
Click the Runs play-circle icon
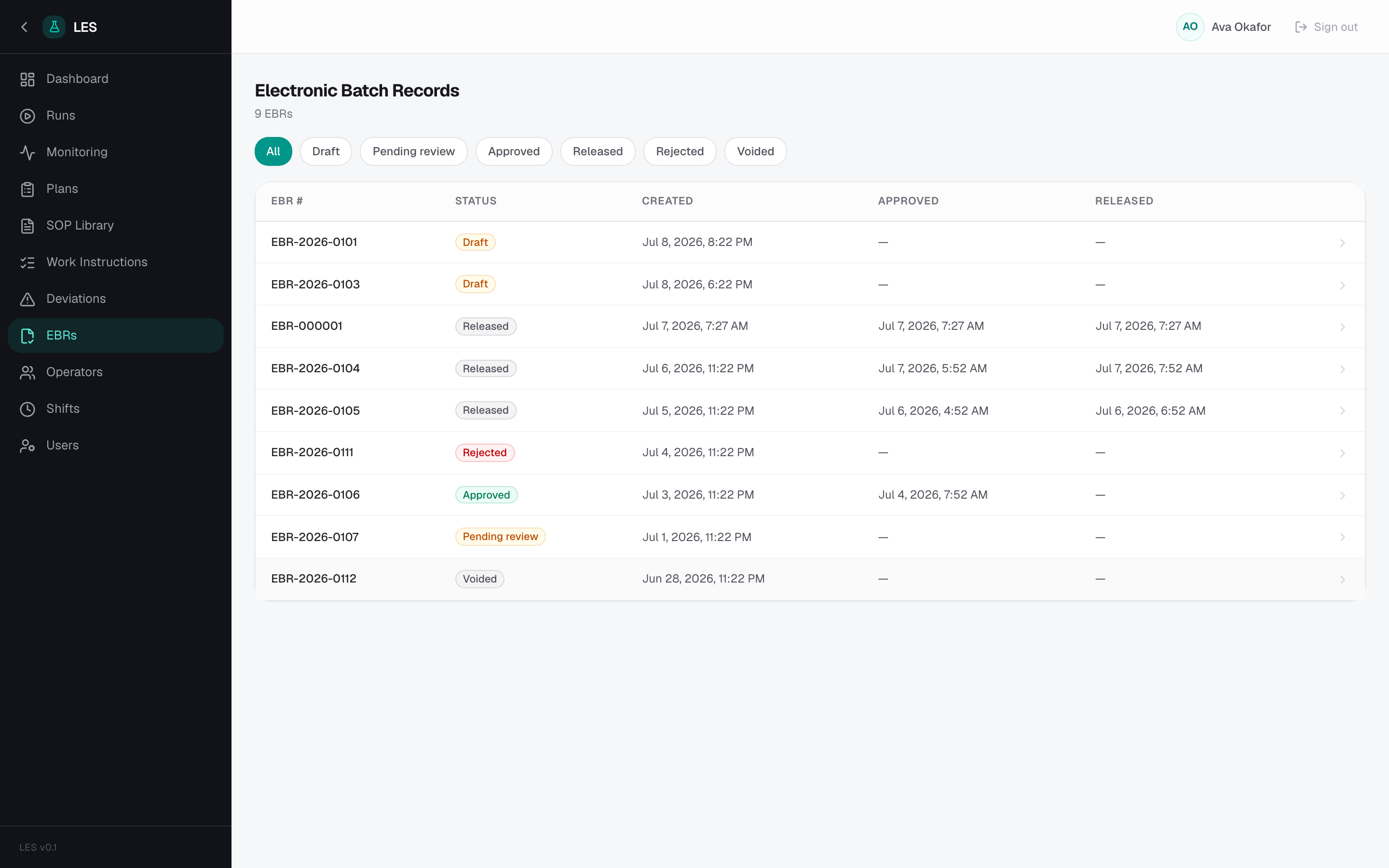point(27,116)
